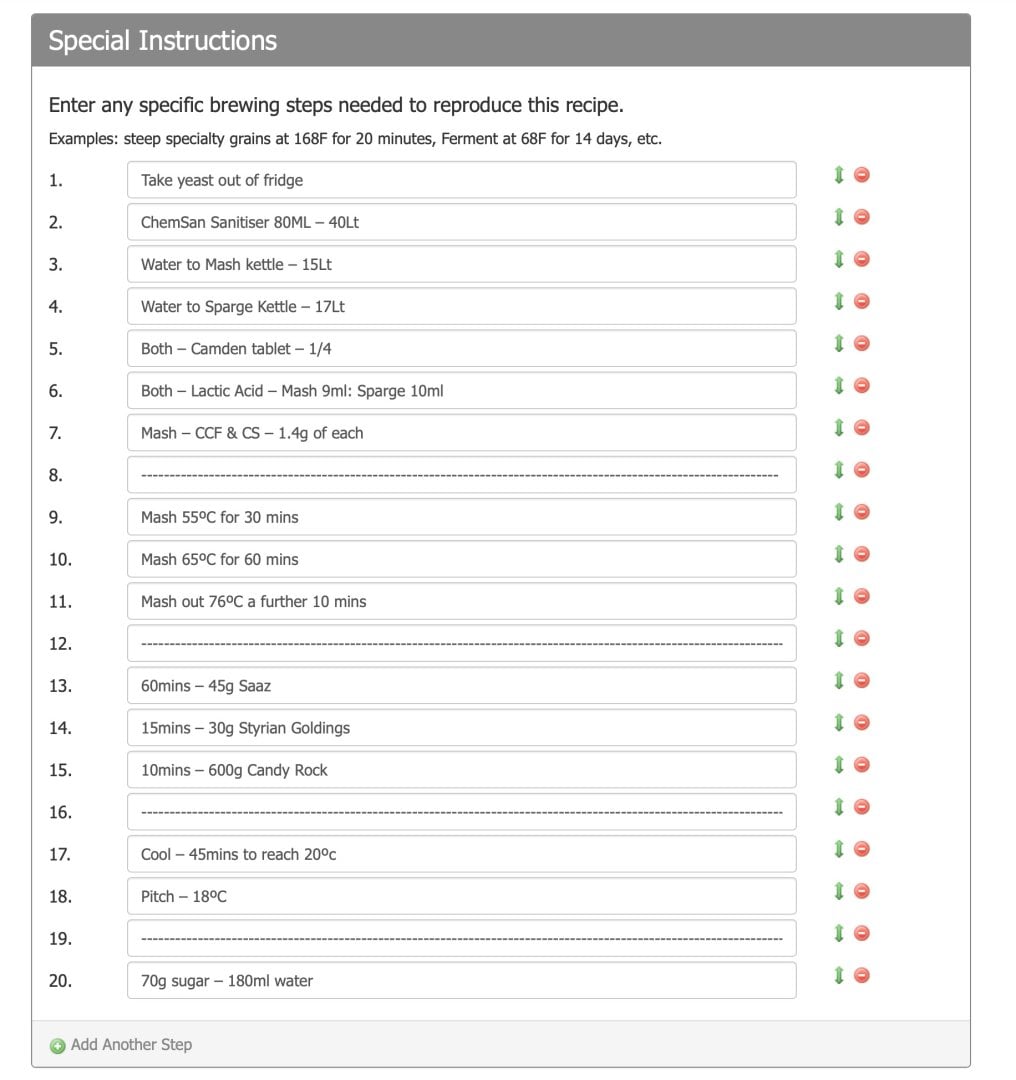1016x1080 pixels.
Task: Click reorder arrows for Styrian Goldings step
Action: (x=839, y=722)
